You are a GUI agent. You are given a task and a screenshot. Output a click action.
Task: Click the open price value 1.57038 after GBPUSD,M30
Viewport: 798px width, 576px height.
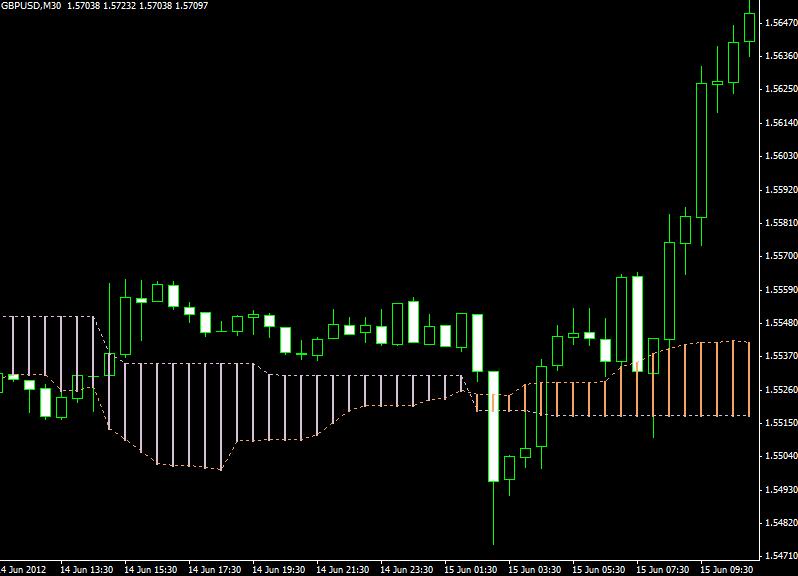coord(83,6)
